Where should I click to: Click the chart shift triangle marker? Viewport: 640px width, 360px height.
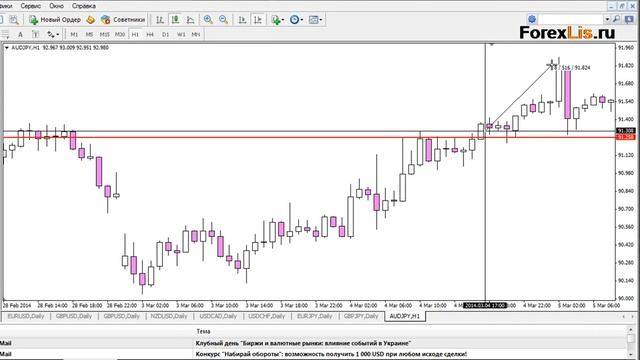tap(491, 44)
